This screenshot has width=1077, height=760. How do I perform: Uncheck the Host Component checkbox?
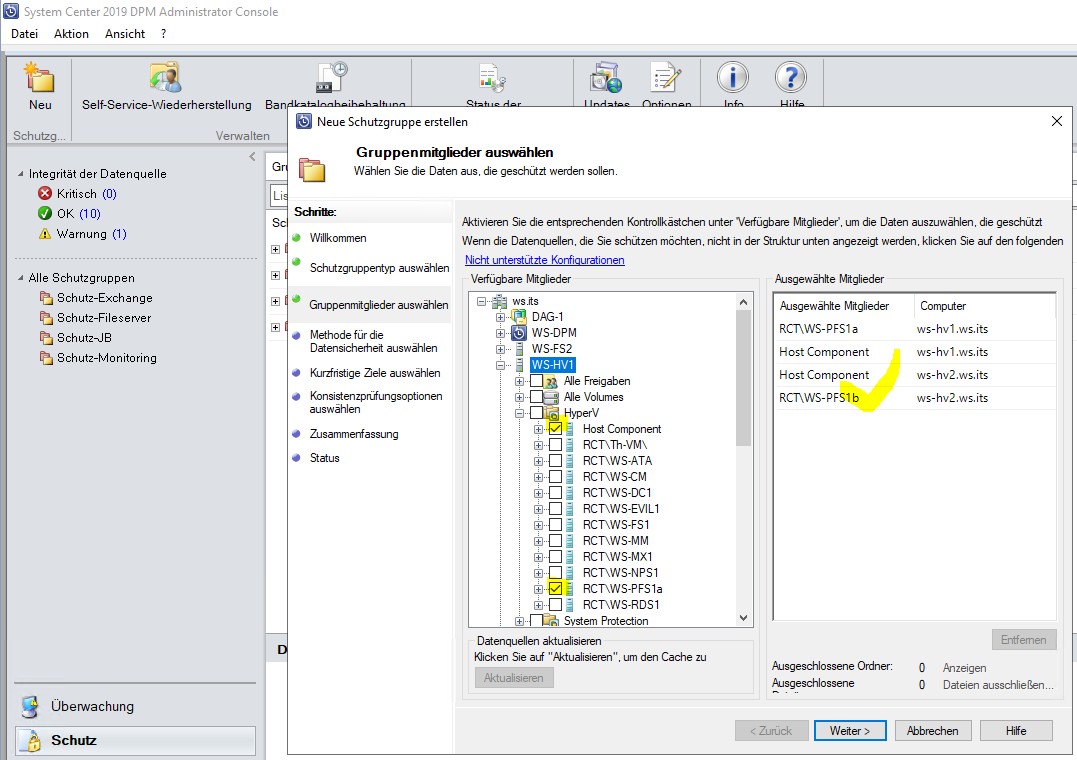[x=556, y=428]
